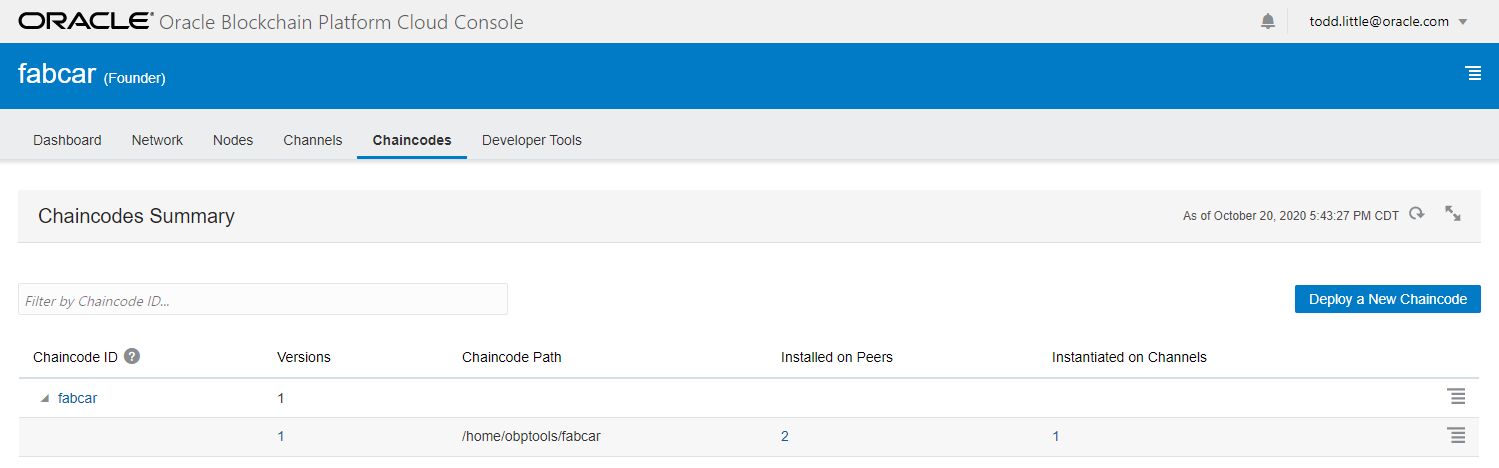Click the Chaincode ID help icon

[132, 357]
